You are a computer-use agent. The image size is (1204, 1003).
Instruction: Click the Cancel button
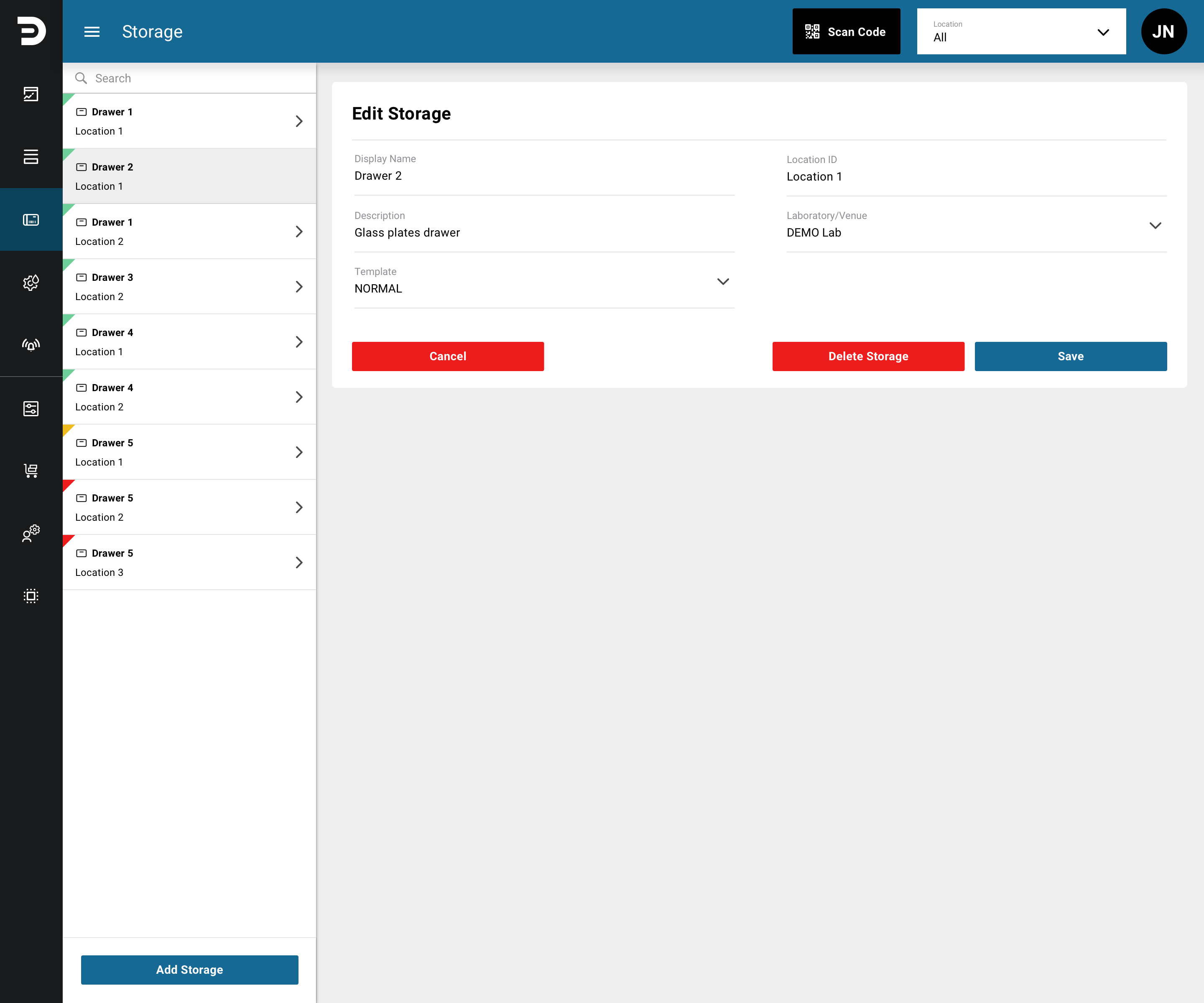pos(448,356)
